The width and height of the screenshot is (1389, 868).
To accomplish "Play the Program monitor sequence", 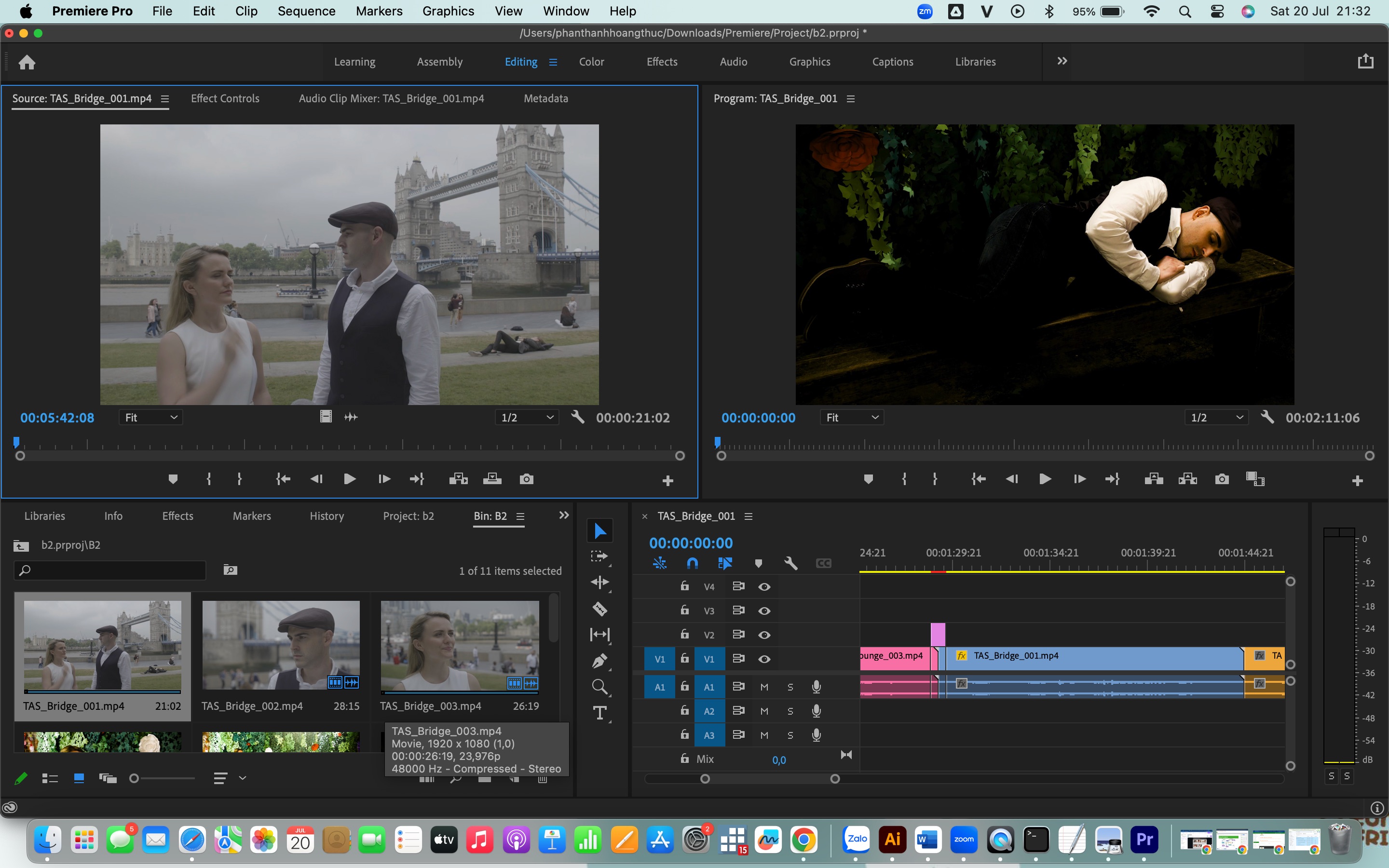I will tap(1045, 479).
